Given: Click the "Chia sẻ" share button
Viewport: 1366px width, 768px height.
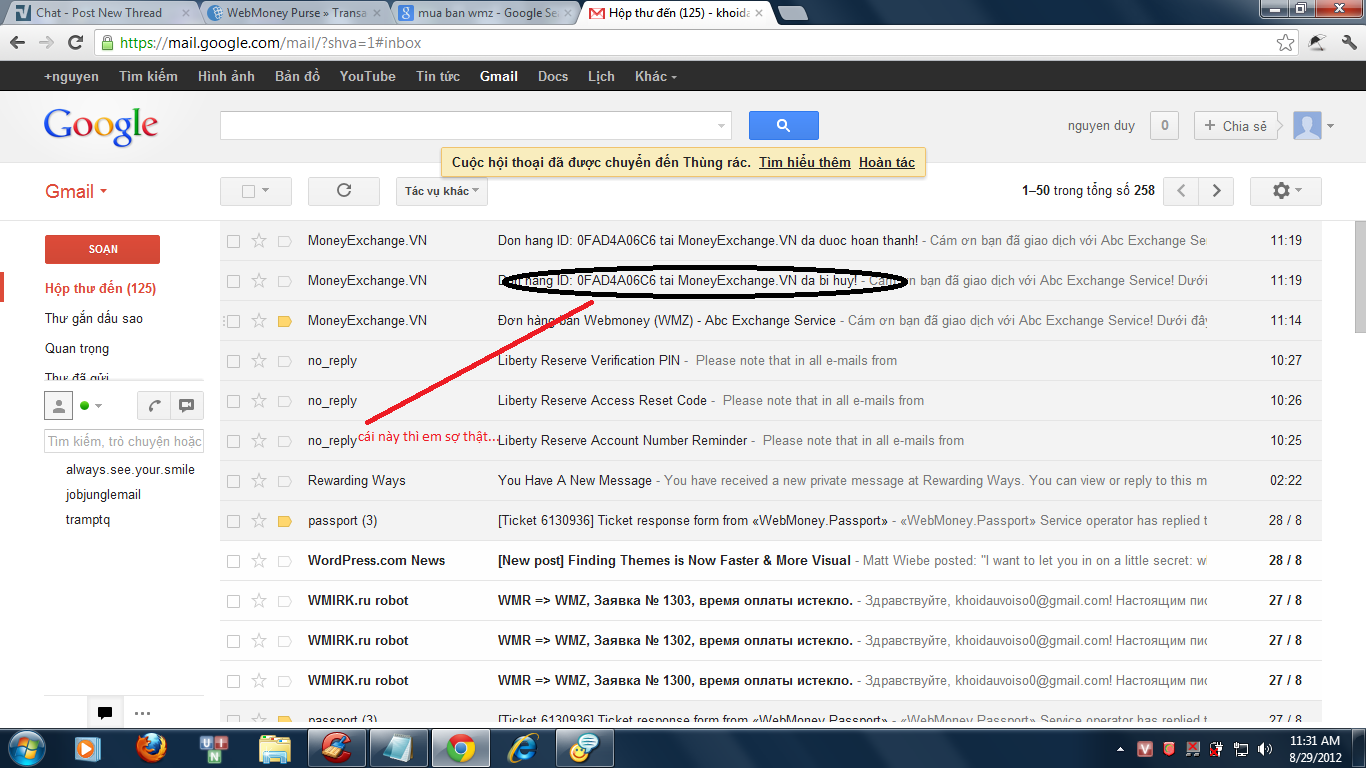Looking at the screenshot, I should coord(1236,126).
